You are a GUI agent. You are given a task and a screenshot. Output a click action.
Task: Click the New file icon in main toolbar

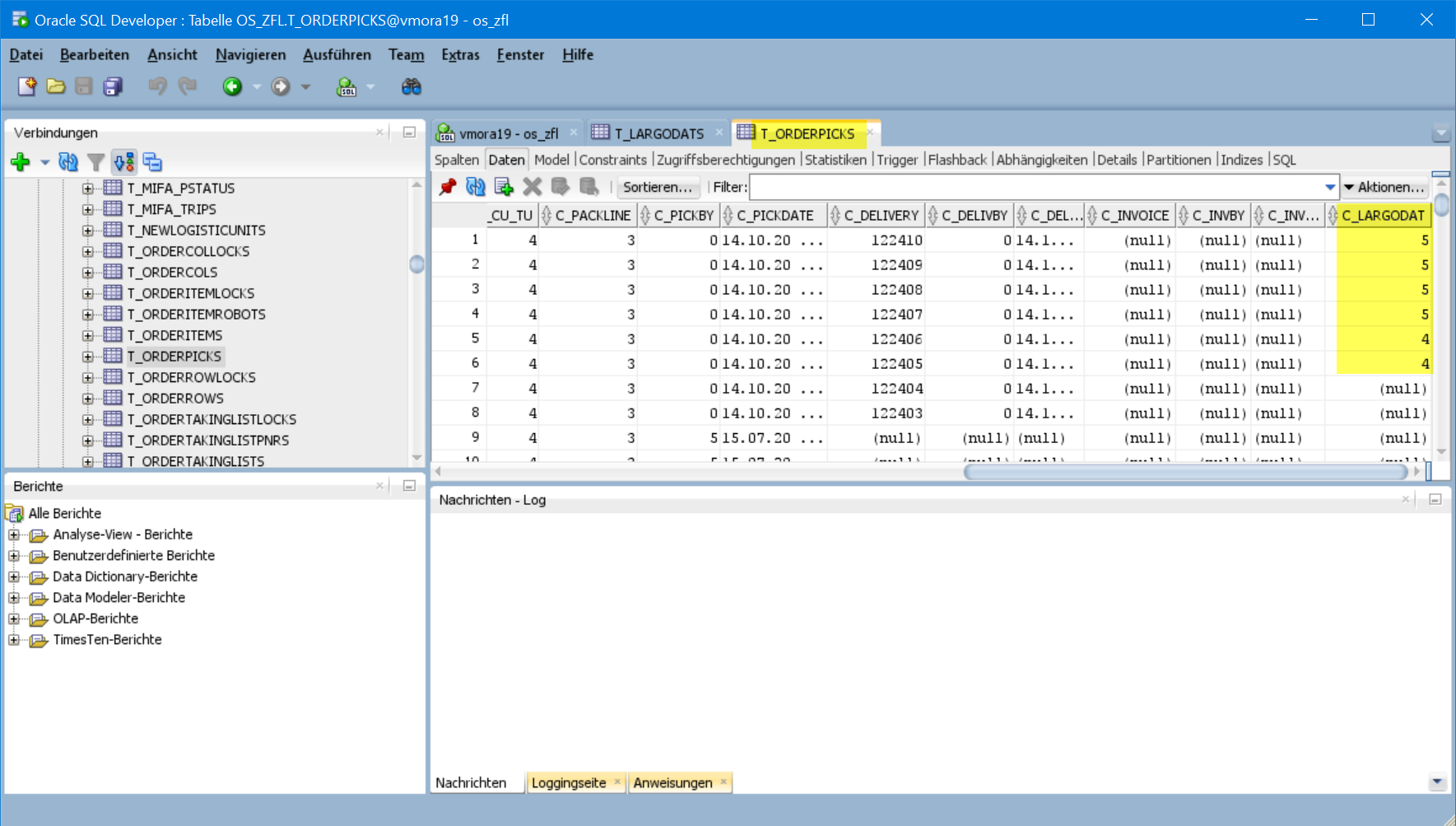pos(26,86)
